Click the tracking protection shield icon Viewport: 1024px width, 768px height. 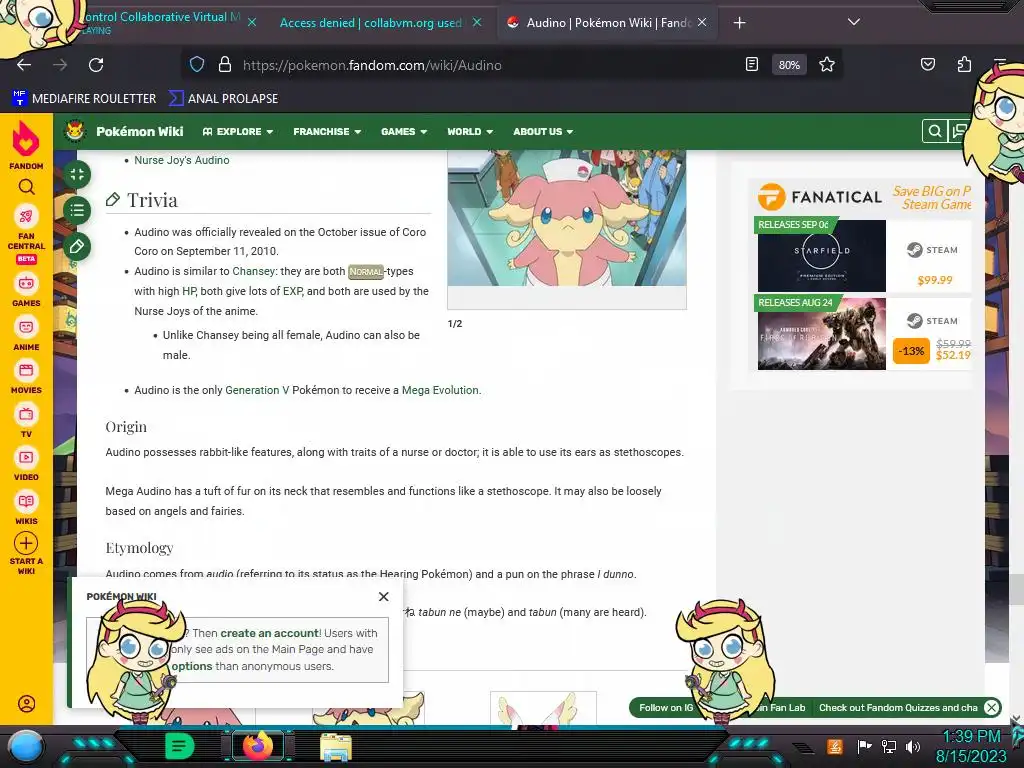click(x=197, y=64)
